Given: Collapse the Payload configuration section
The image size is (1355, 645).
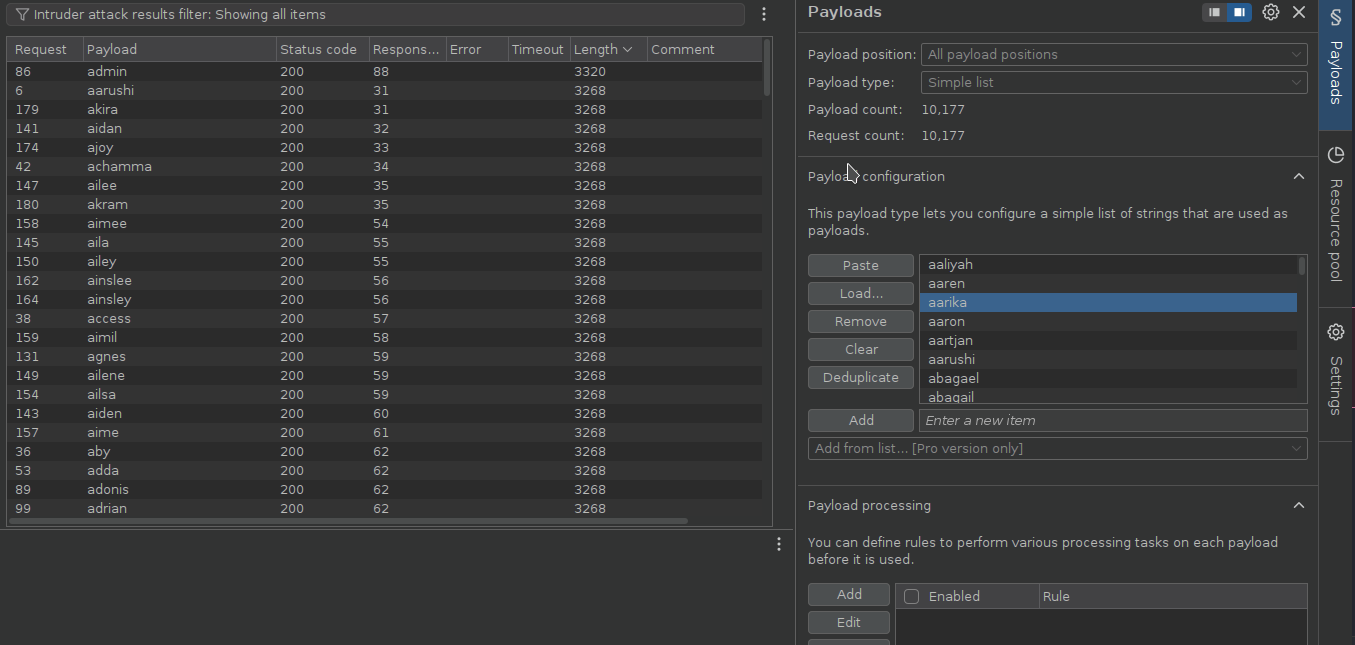Looking at the screenshot, I should 1298,176.
